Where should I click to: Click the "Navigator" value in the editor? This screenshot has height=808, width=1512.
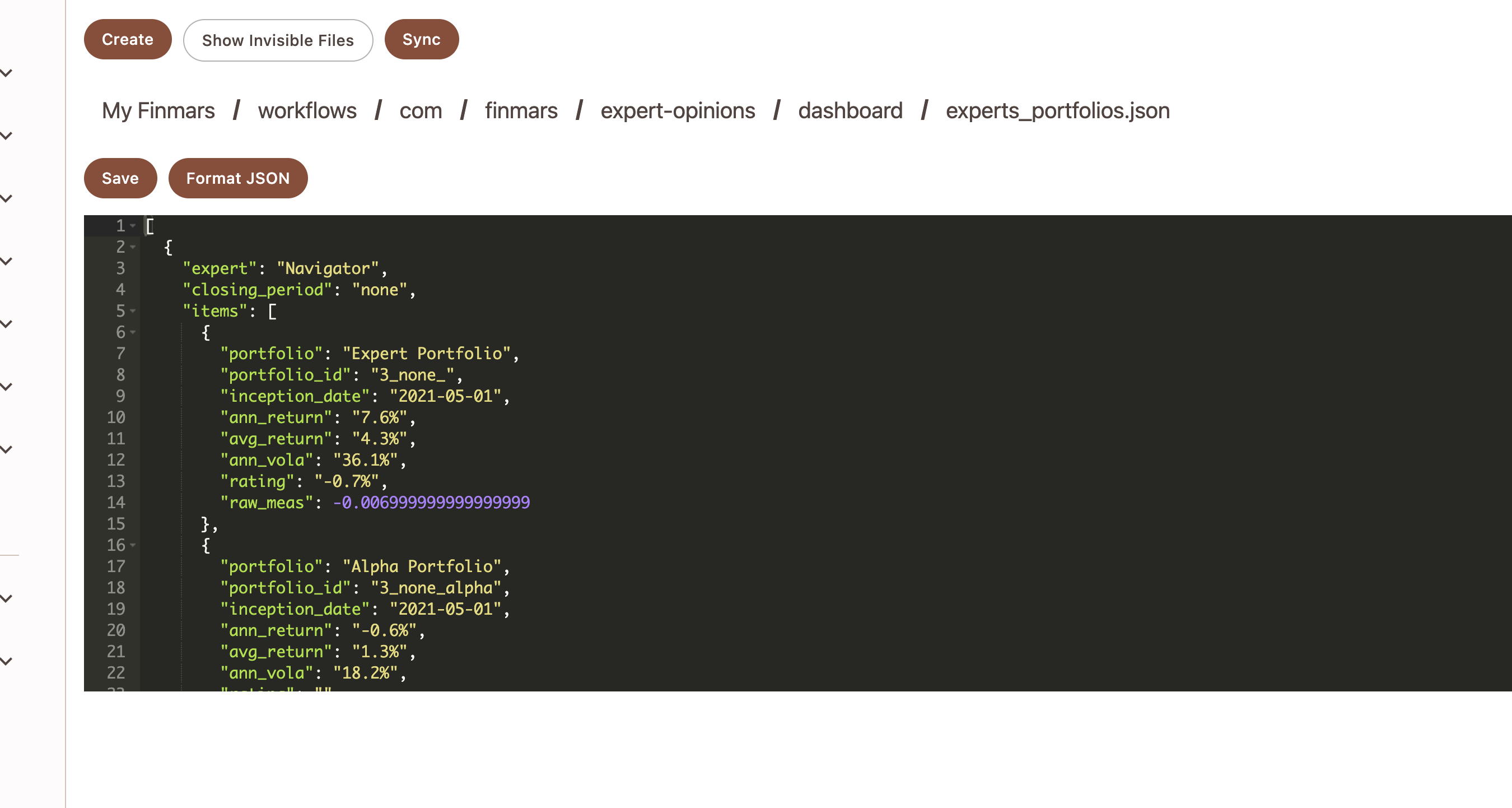pyautogui.click(x=328, y=268)
